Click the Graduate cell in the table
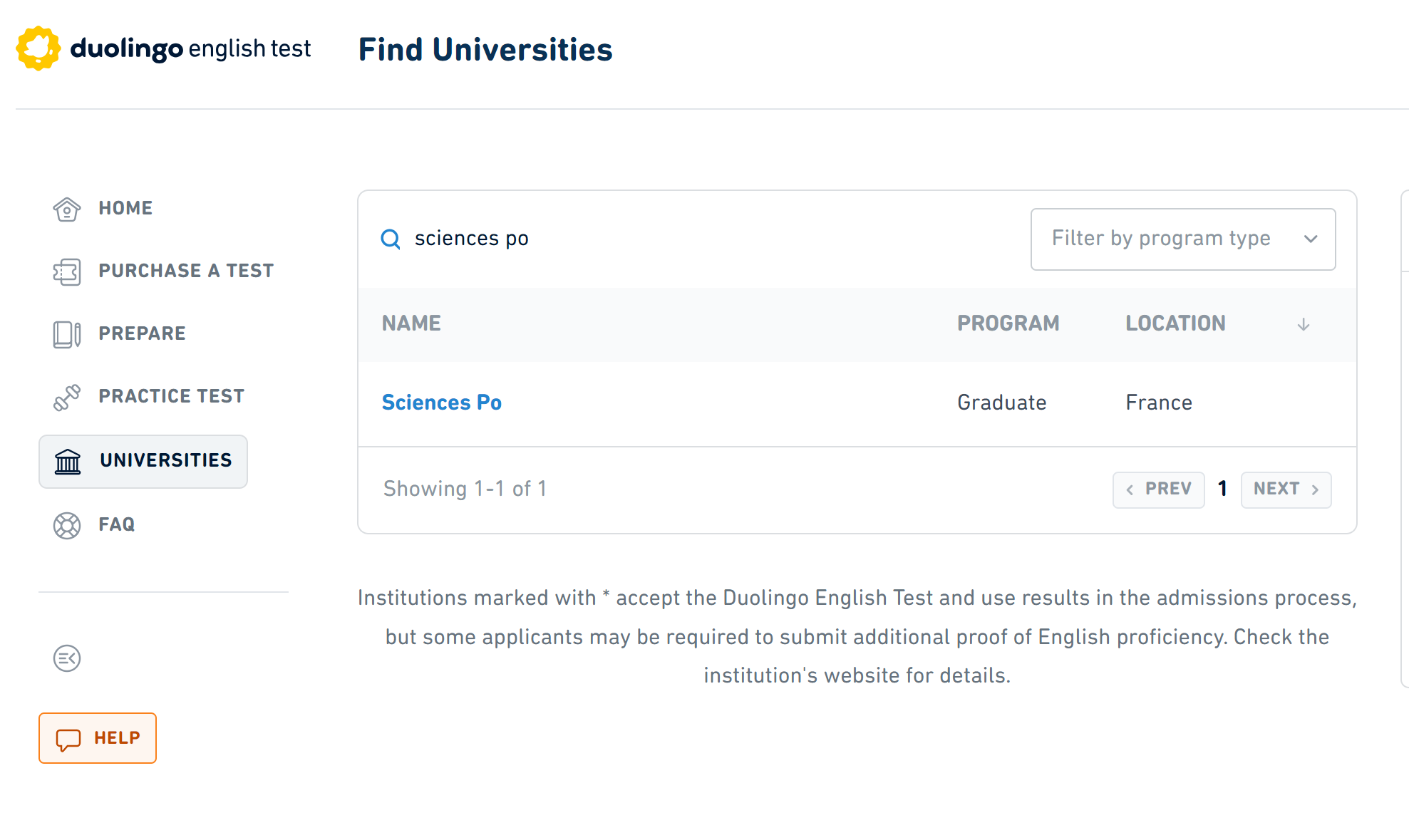 [1002, 403]
